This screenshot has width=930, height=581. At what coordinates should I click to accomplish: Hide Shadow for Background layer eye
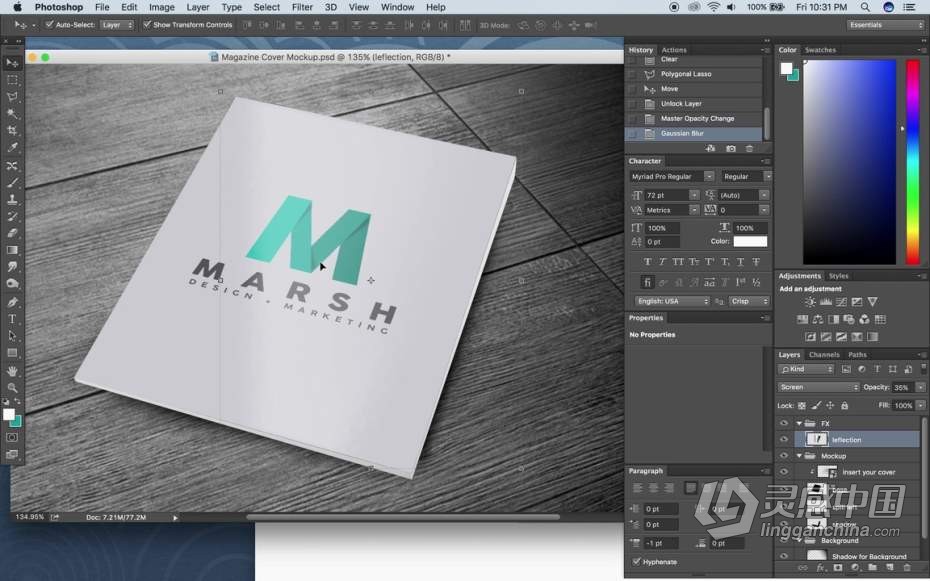[784, 556]
